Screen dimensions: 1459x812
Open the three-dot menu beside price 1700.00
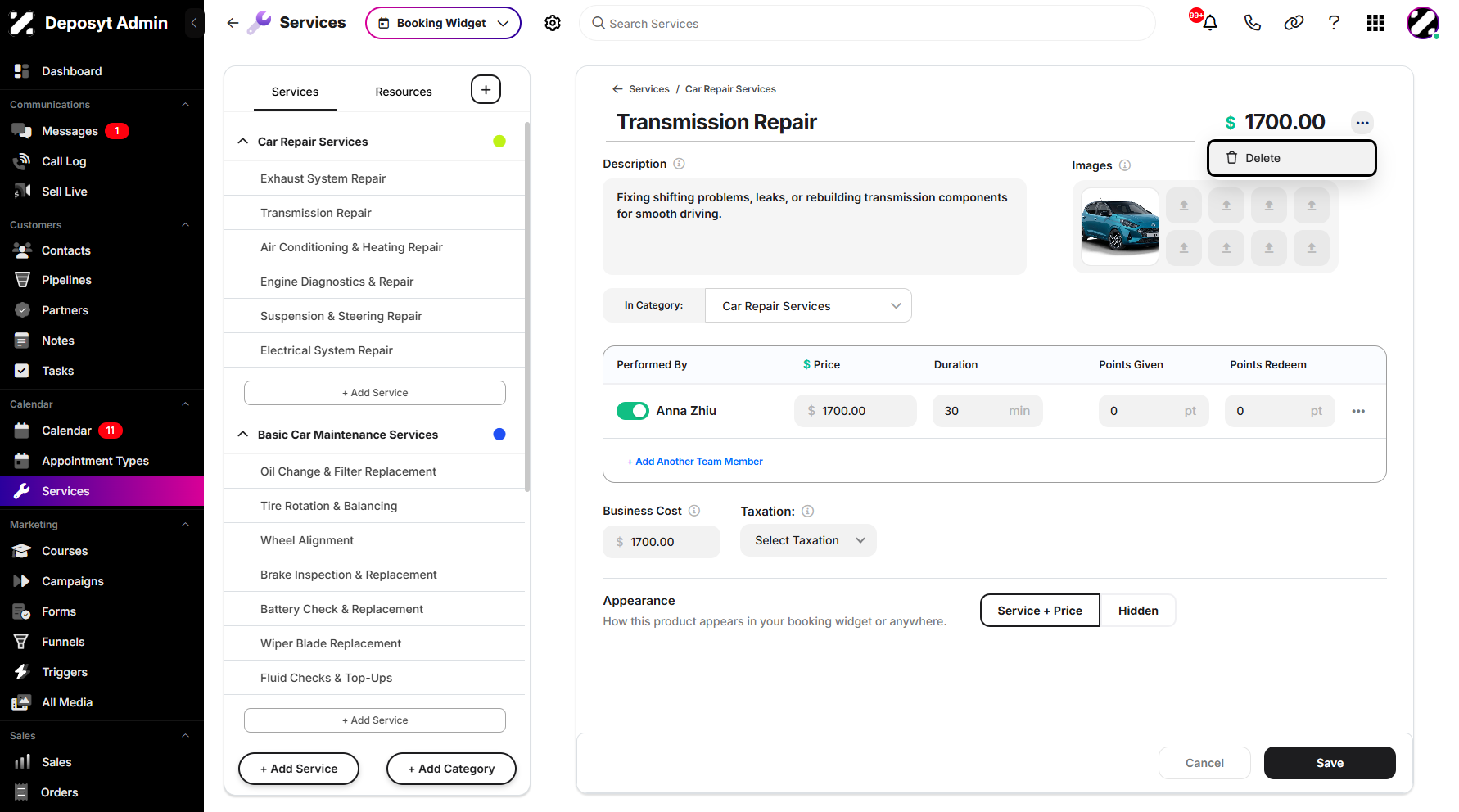point(1362,123)
